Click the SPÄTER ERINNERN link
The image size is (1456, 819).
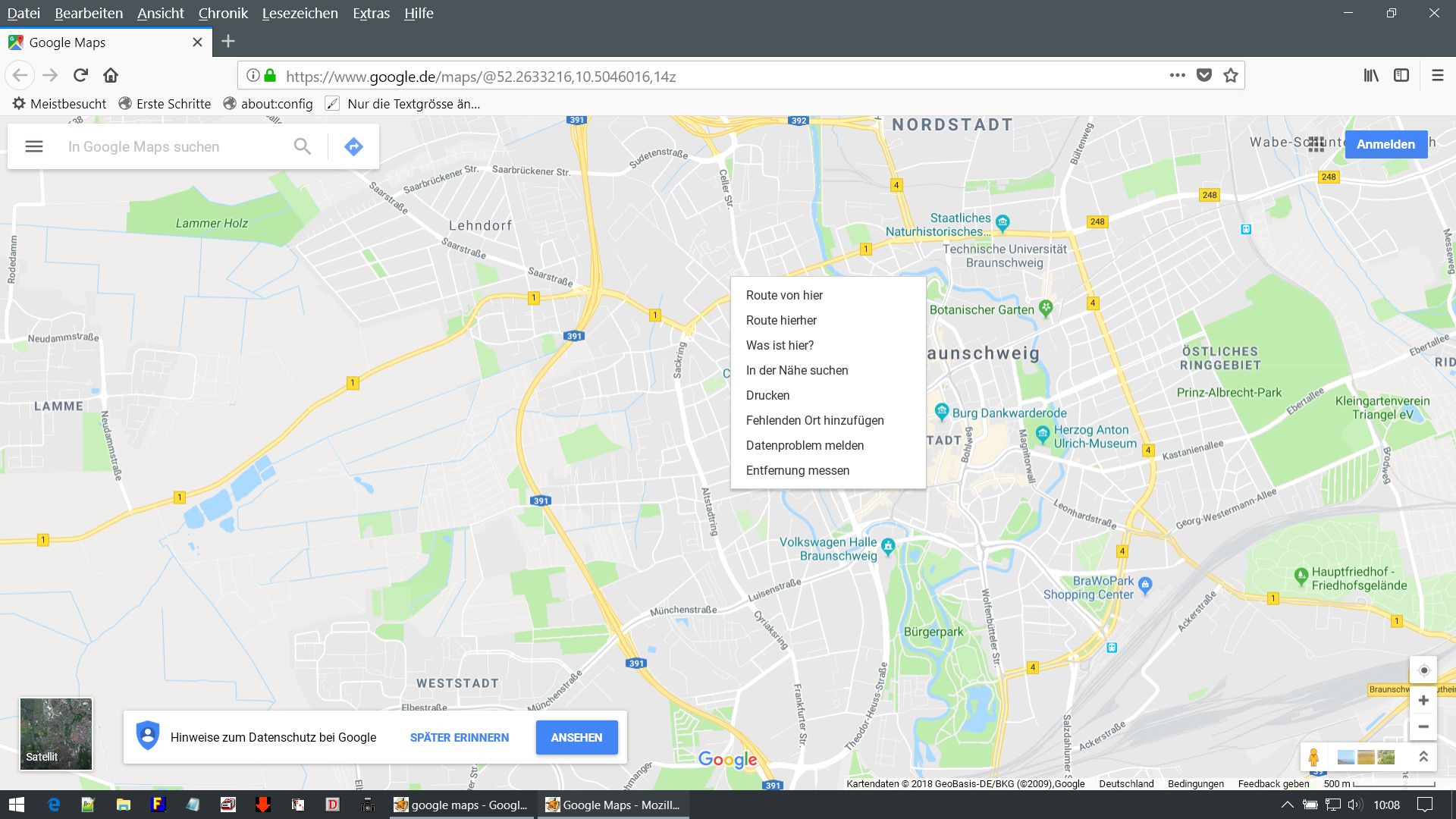tap(459, 737)
